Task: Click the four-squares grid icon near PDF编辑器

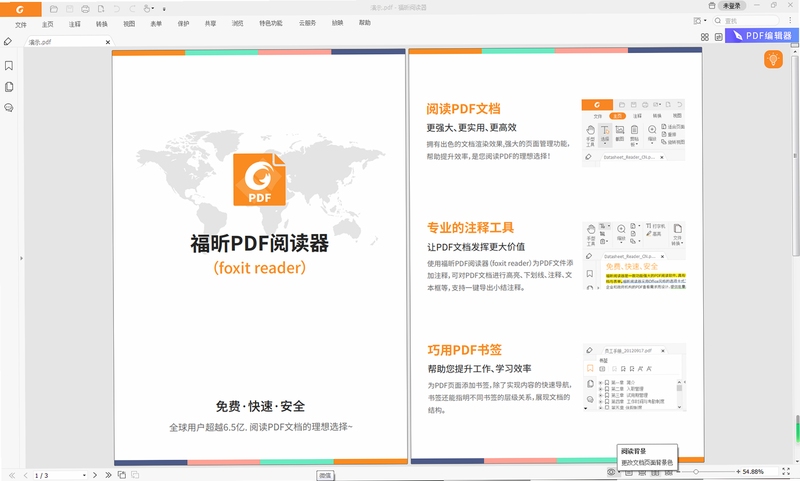Action: pyautogui.click(x=705, y=37)
